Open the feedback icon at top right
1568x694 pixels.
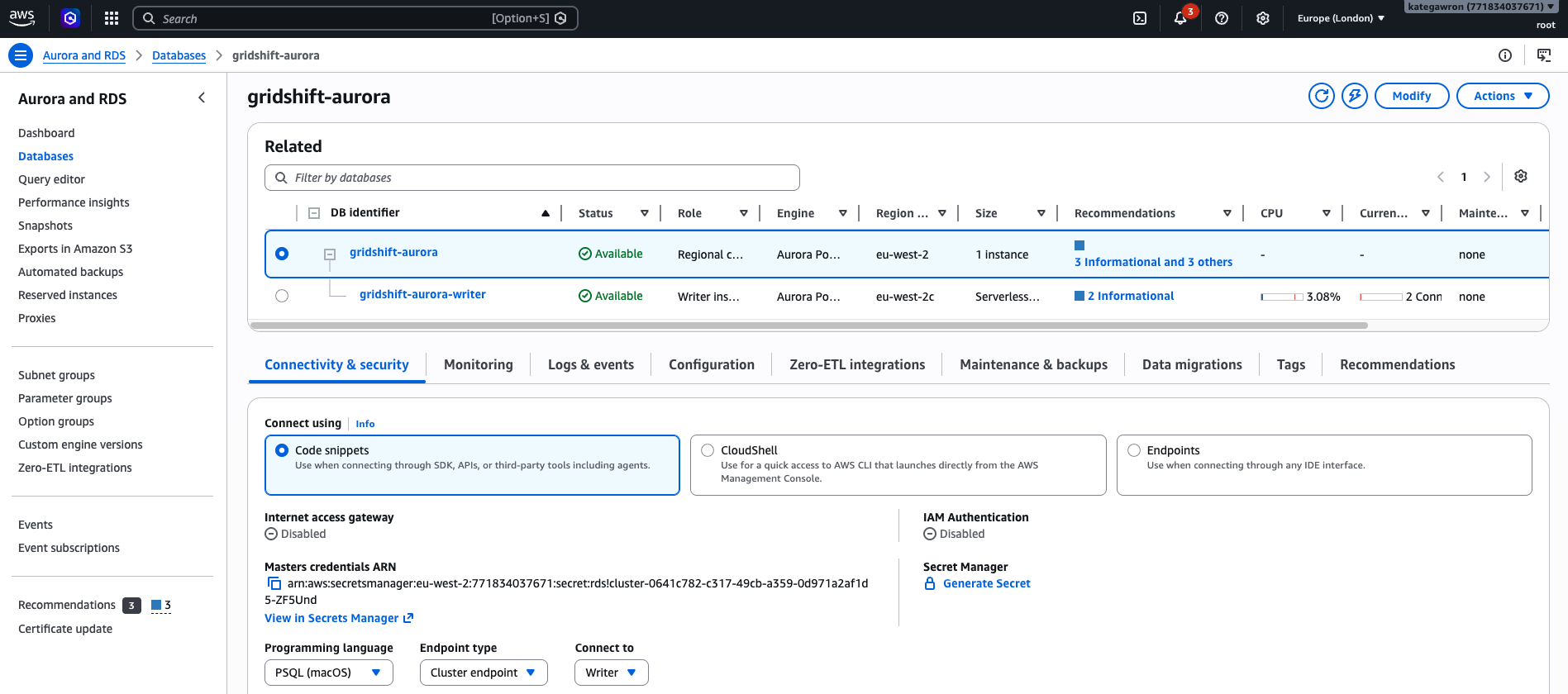click(1543, 55)
